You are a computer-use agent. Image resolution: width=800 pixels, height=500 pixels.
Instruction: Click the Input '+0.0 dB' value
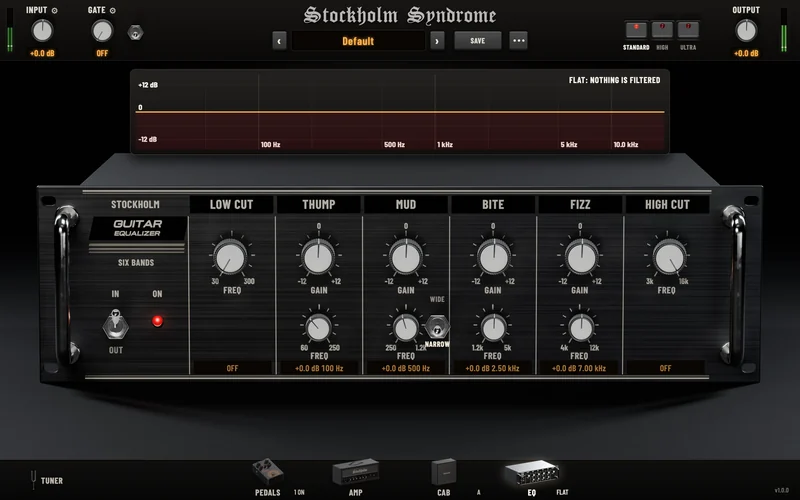[x=42, y=53]
